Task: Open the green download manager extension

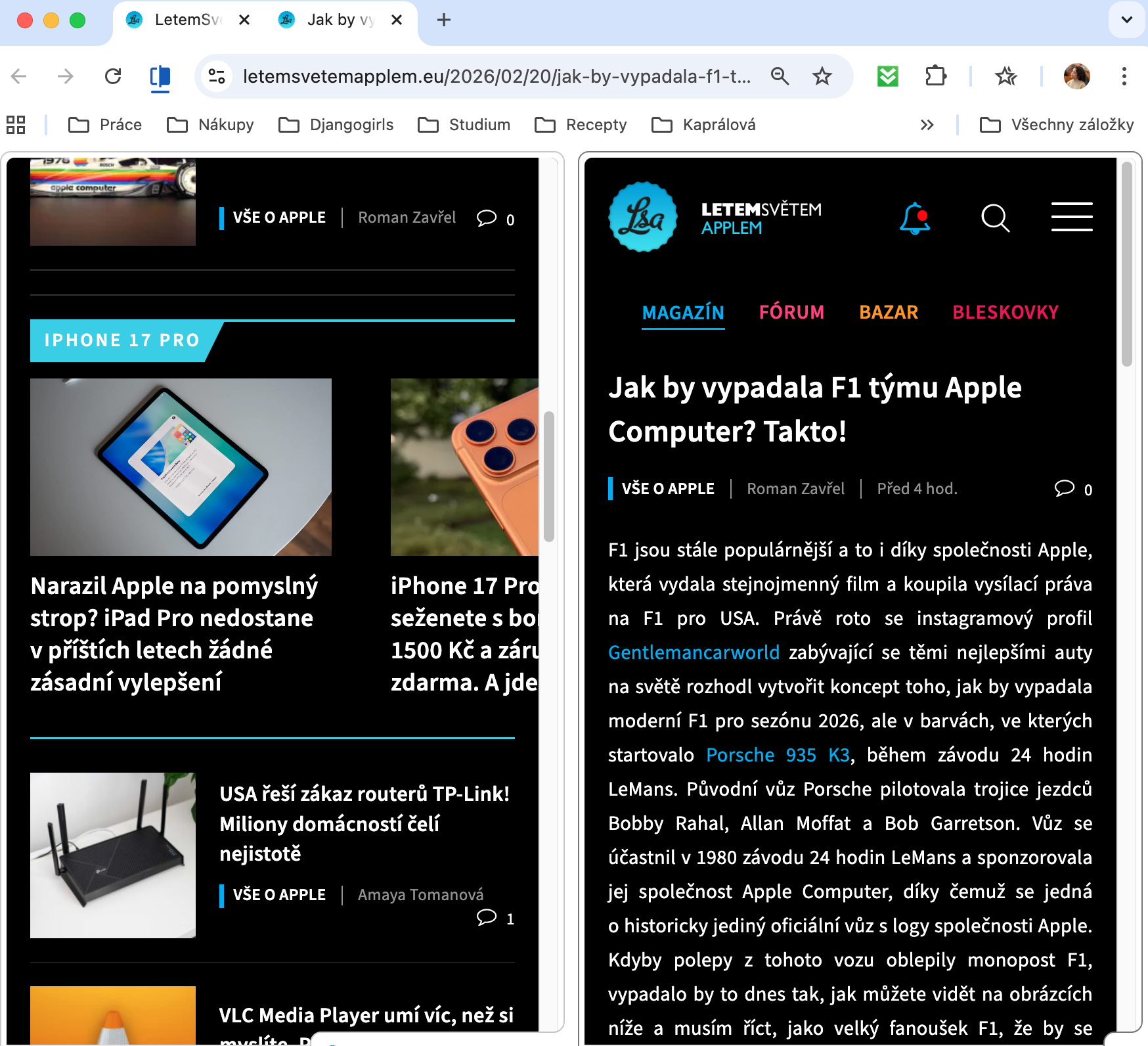Action: [888, 76]
